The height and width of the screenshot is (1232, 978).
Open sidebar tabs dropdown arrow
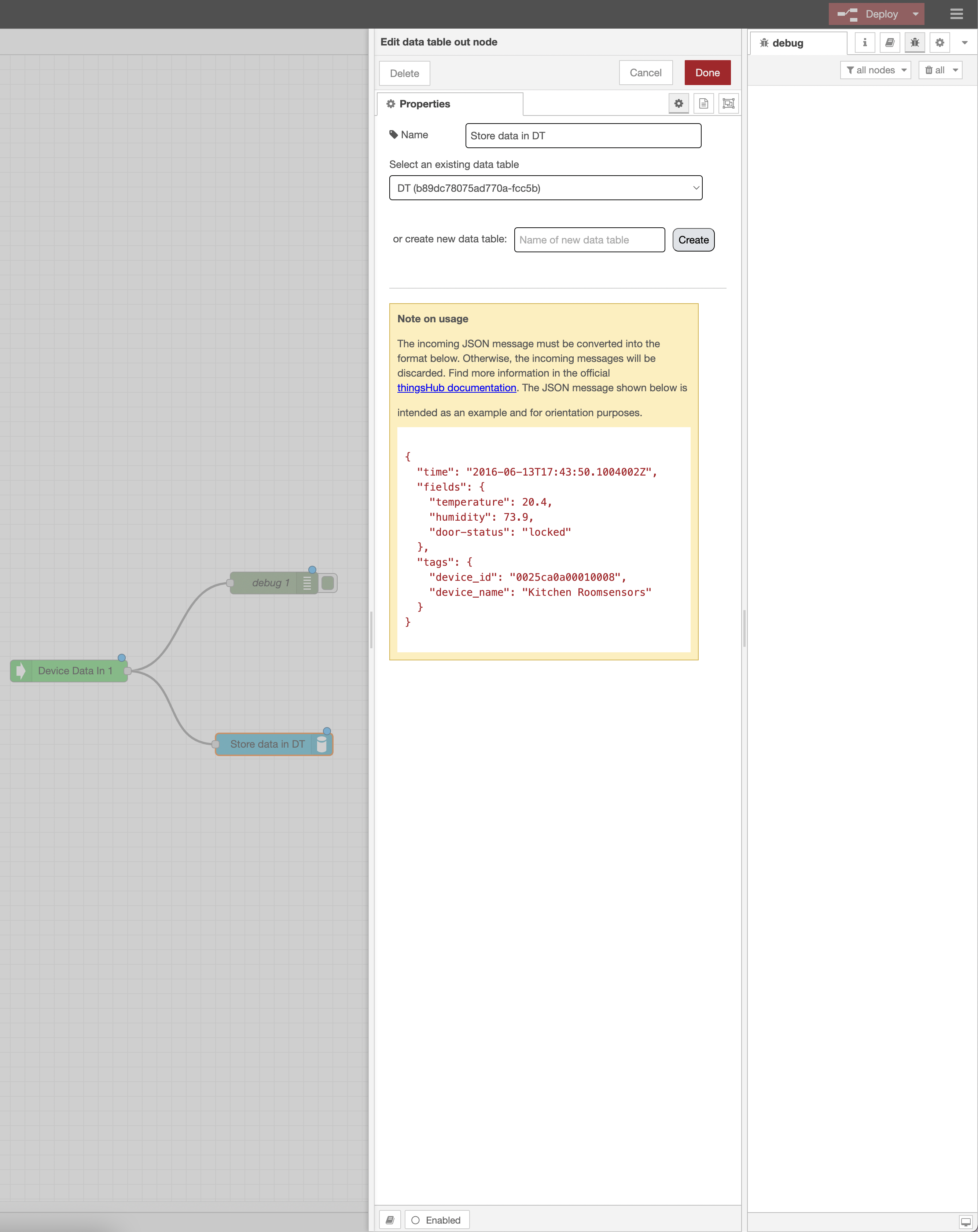coord(964,43)
